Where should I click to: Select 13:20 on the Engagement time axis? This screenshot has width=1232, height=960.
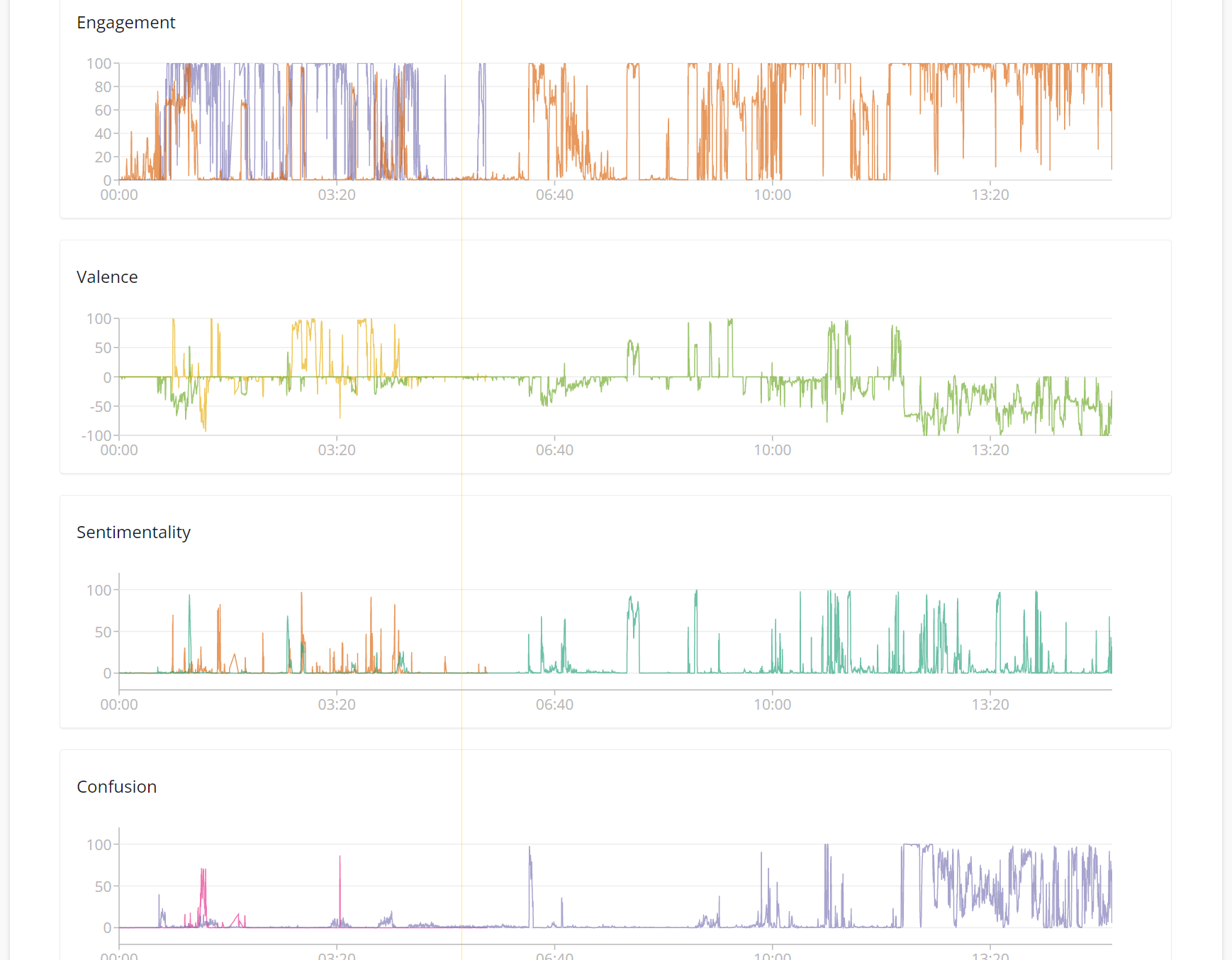[x=990, y=195]
